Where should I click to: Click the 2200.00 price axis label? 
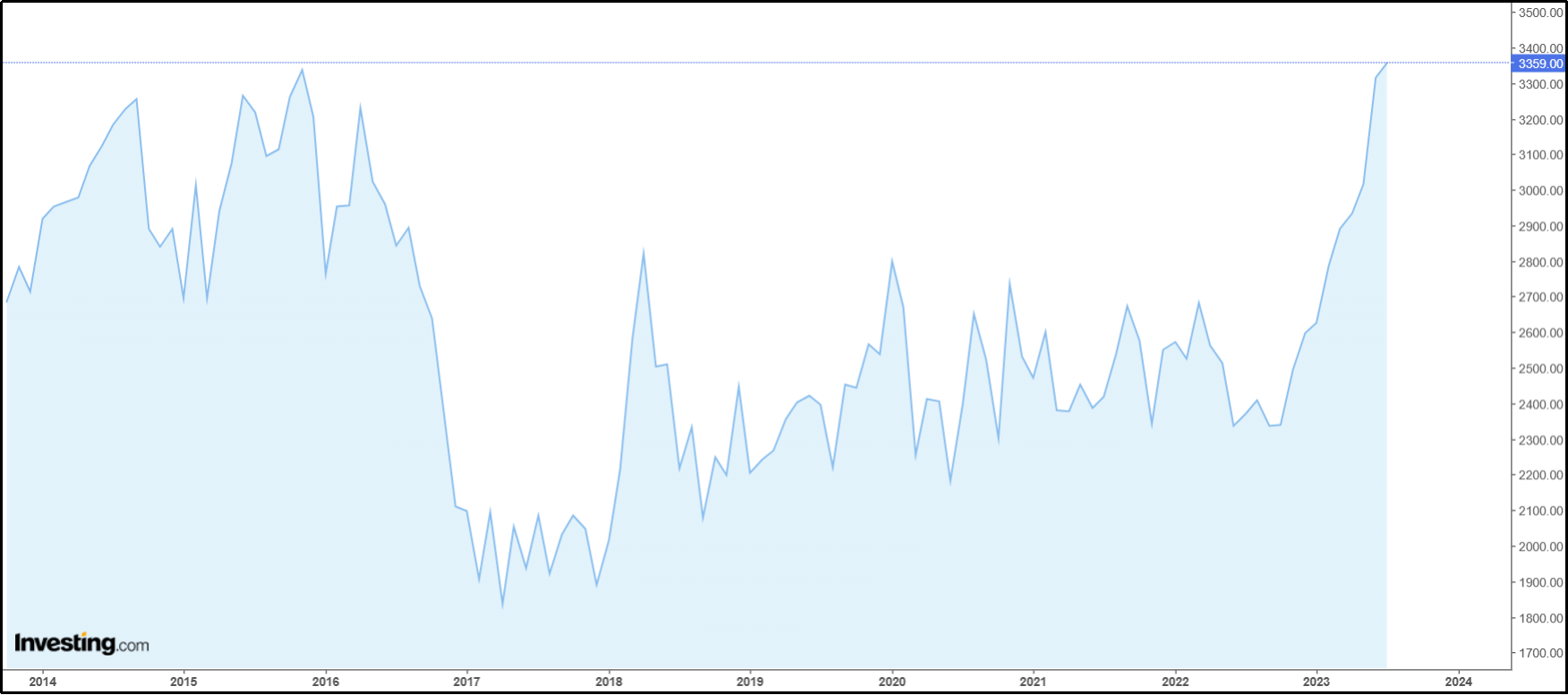1540,475
